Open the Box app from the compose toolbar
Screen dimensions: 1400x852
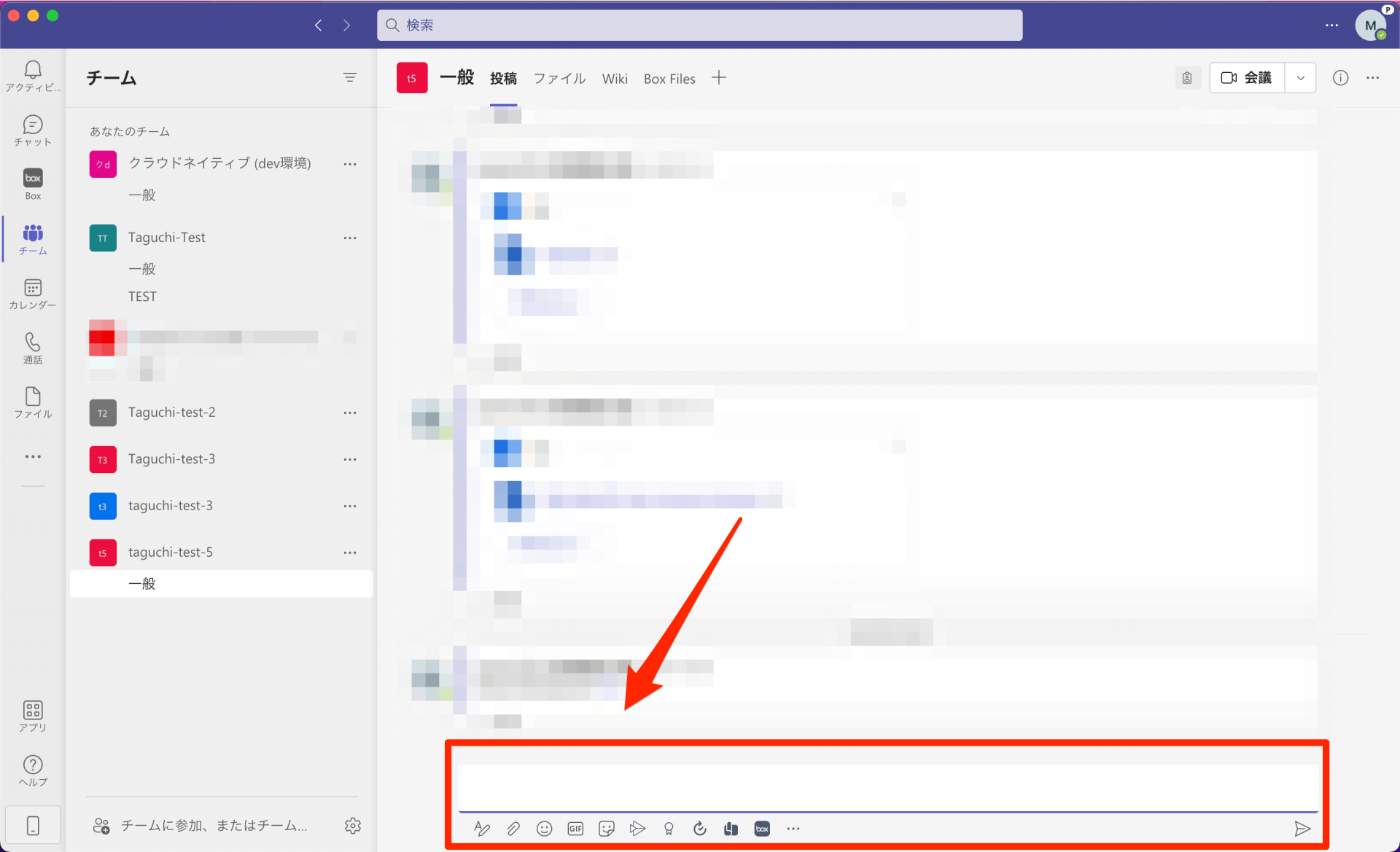point(762,828)
